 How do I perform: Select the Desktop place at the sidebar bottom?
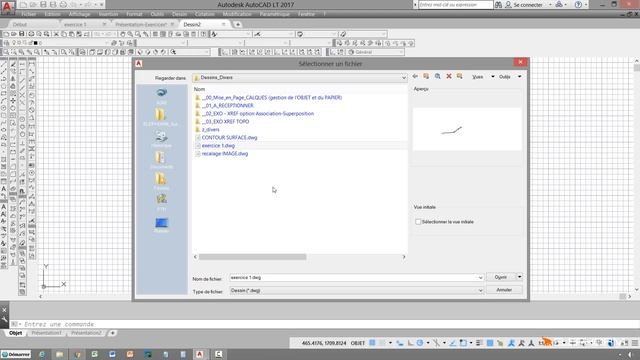(x=161, y=224)
